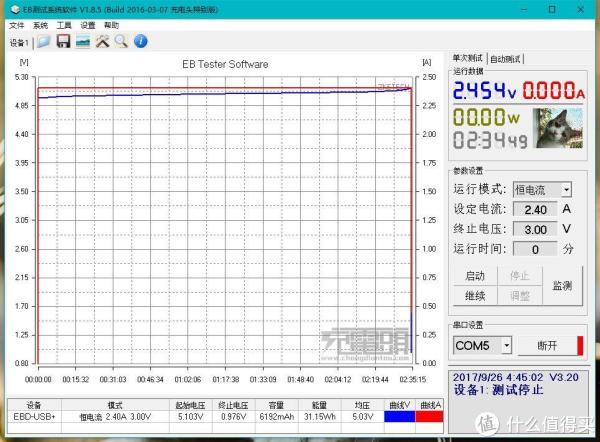This screenshot has height=442, width=600.
Task: Click the 断开 disconnect button
Action: (x=549, y=345)
